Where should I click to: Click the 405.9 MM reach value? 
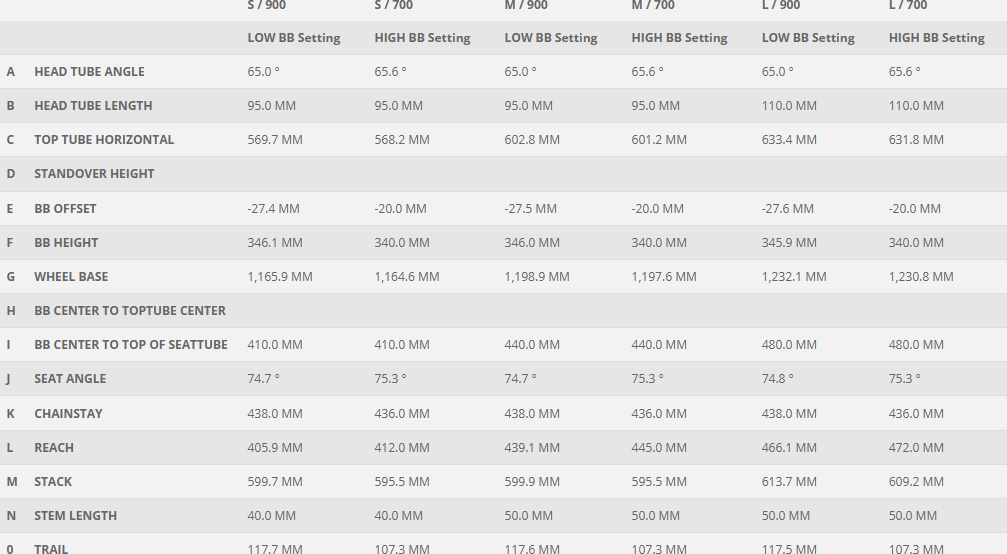click(x=275, y=448)
